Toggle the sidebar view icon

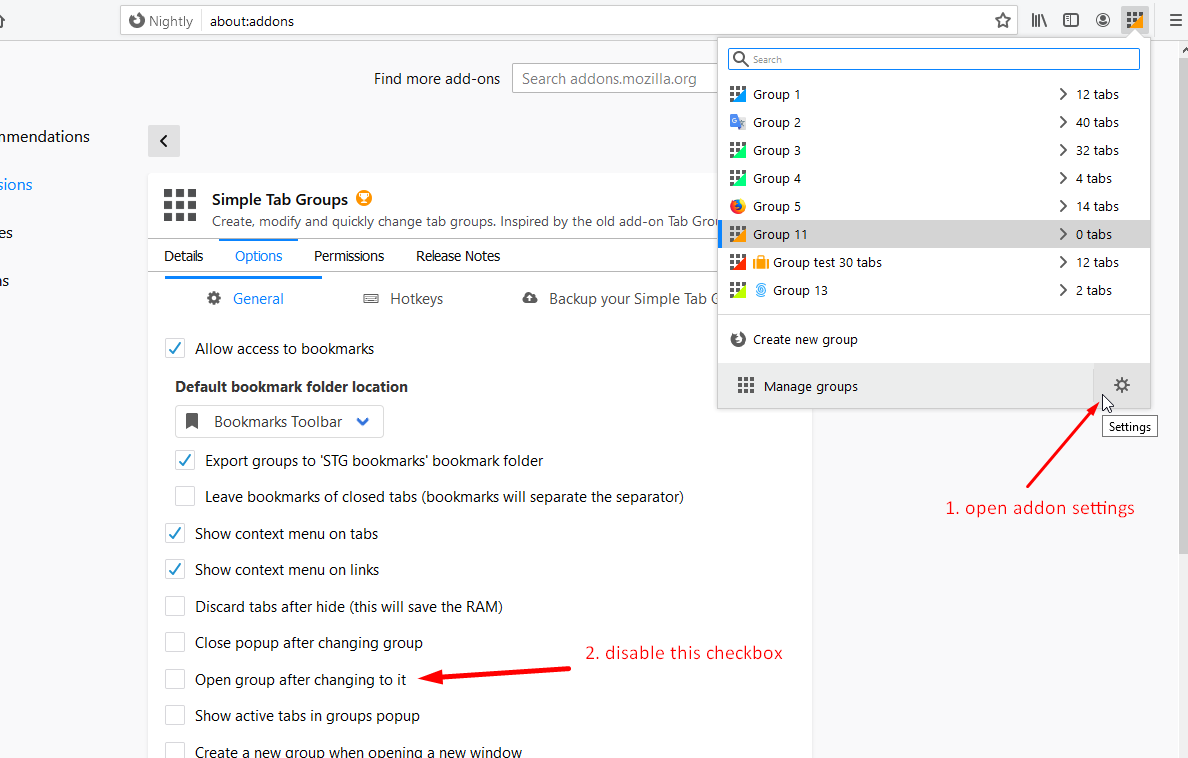(1071, 20)
